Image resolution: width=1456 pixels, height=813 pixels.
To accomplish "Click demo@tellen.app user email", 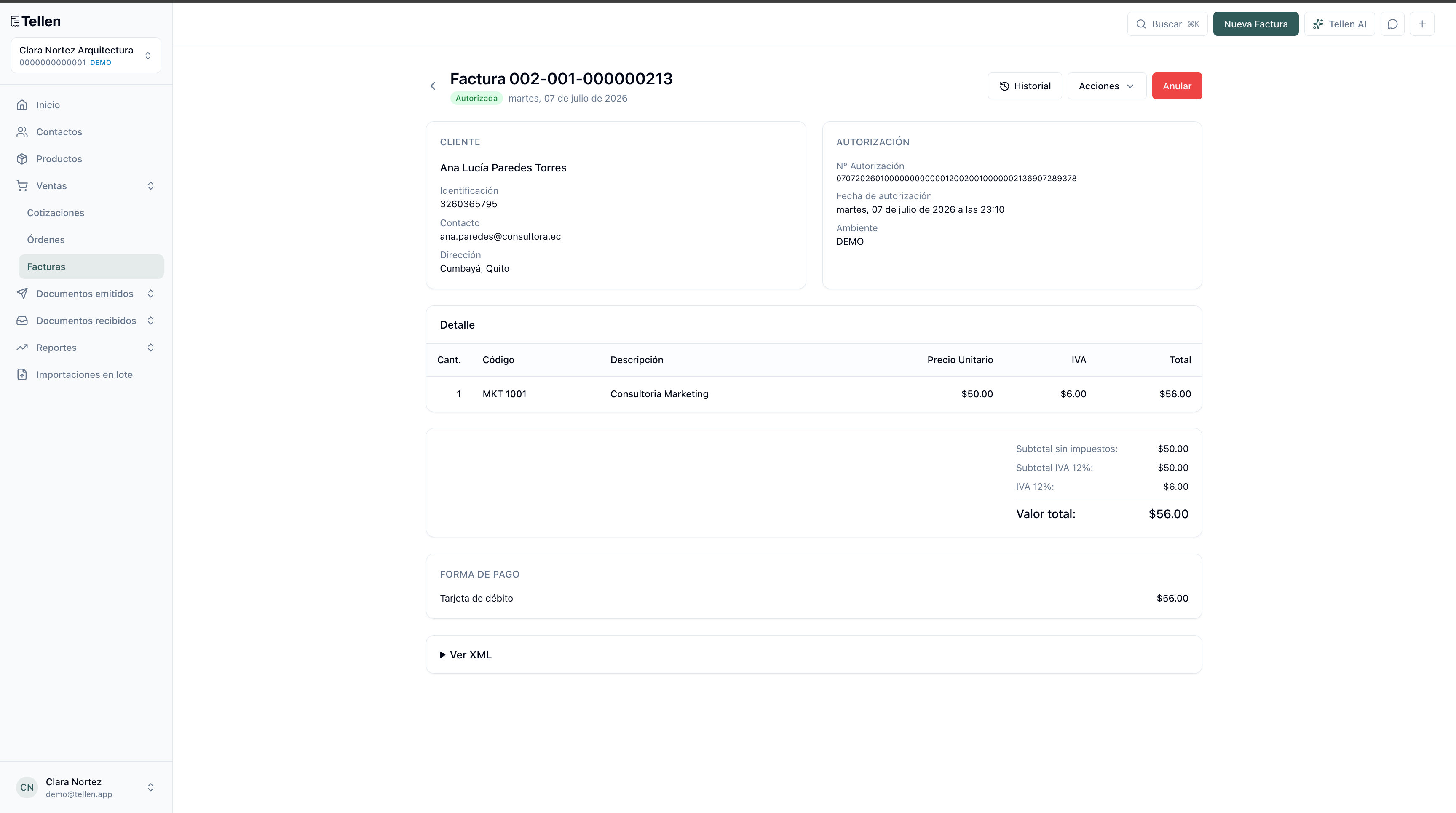I will tap(79, 794).
